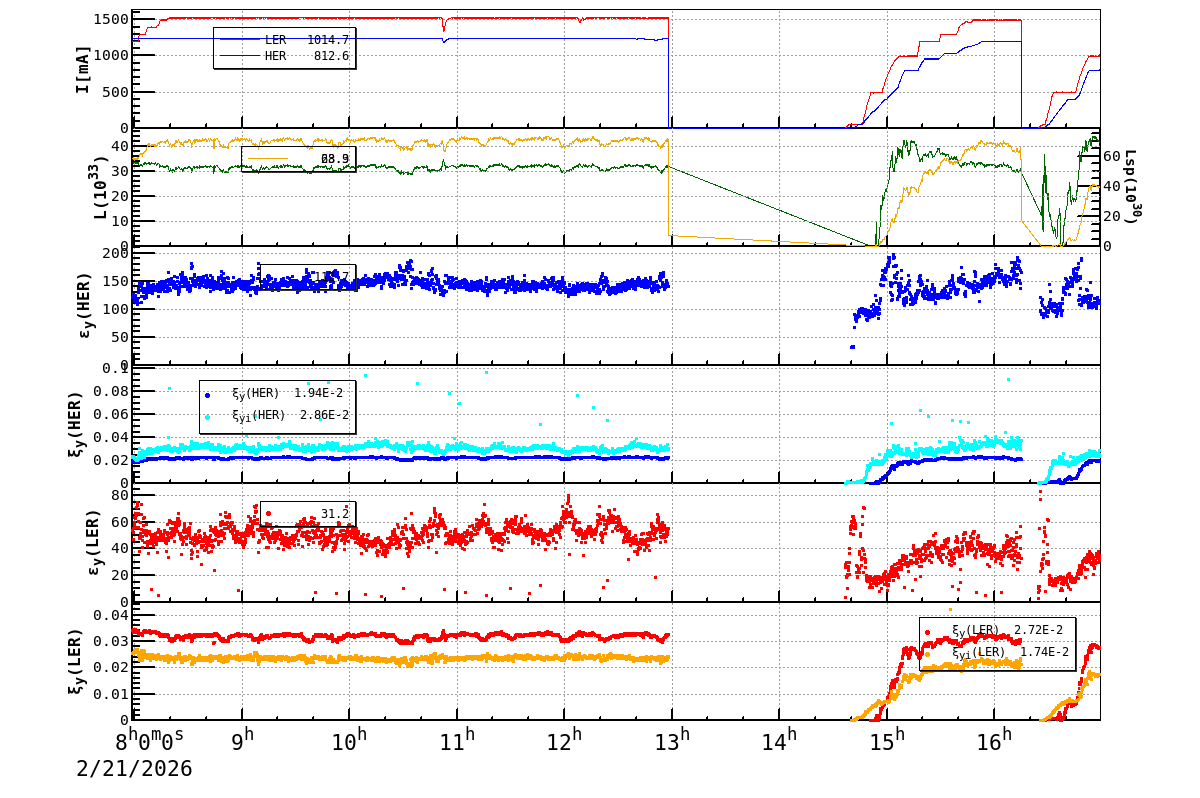This screenshot has height=798, width=1200.
Task: Click the εy(LER) axis label
Action: coord(96,543)
